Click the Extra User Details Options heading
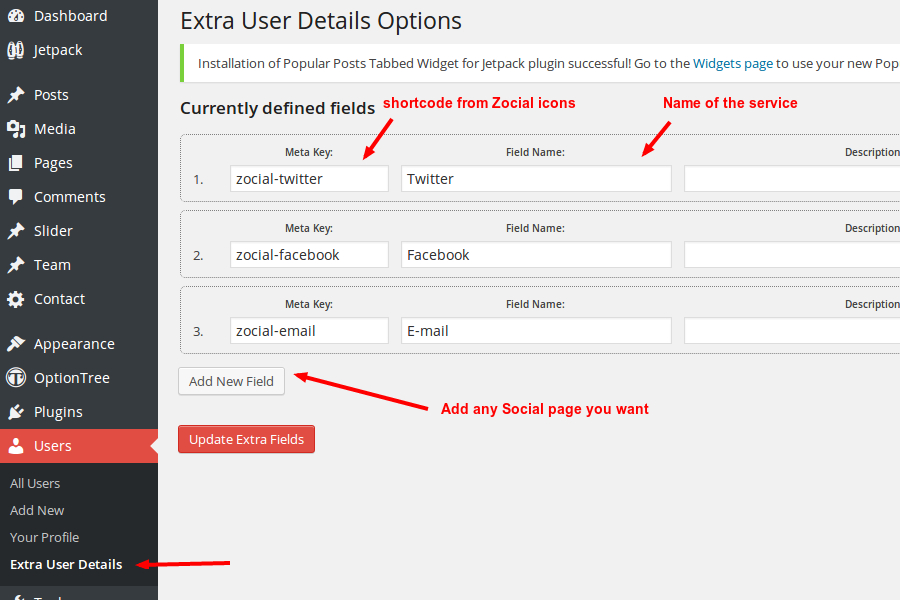 (x=321, y=21)
